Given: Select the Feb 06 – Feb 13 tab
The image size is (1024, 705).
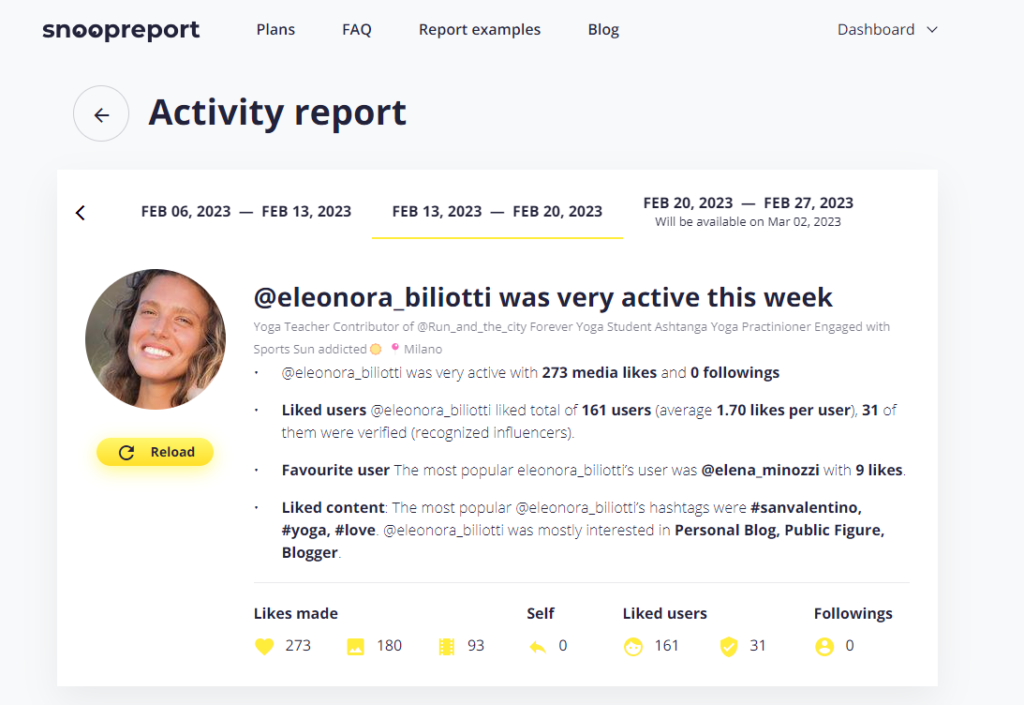Looking at the screenshot, I should click(246, 212).
